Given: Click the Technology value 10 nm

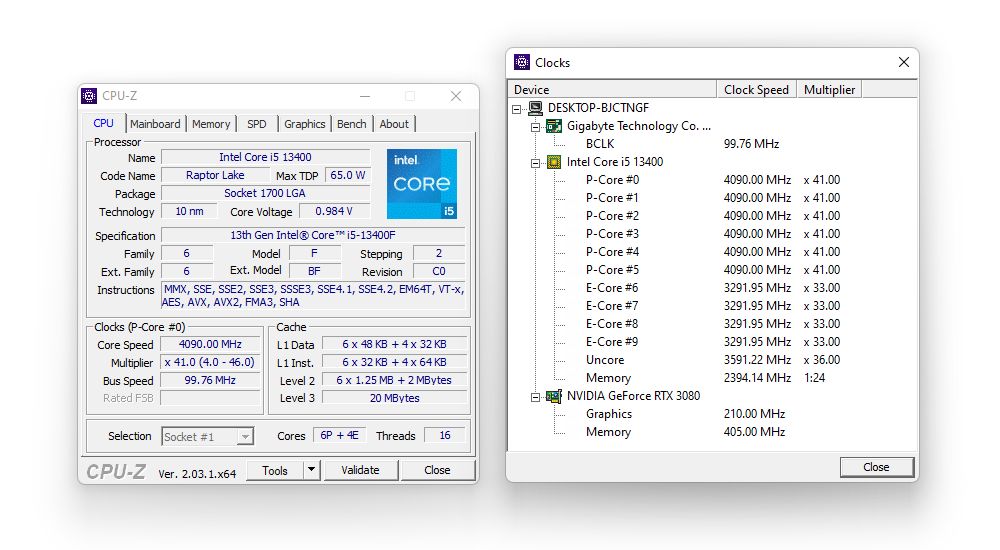Looking at the screenshot, I should pyautogui.click(x=189, y=211).
